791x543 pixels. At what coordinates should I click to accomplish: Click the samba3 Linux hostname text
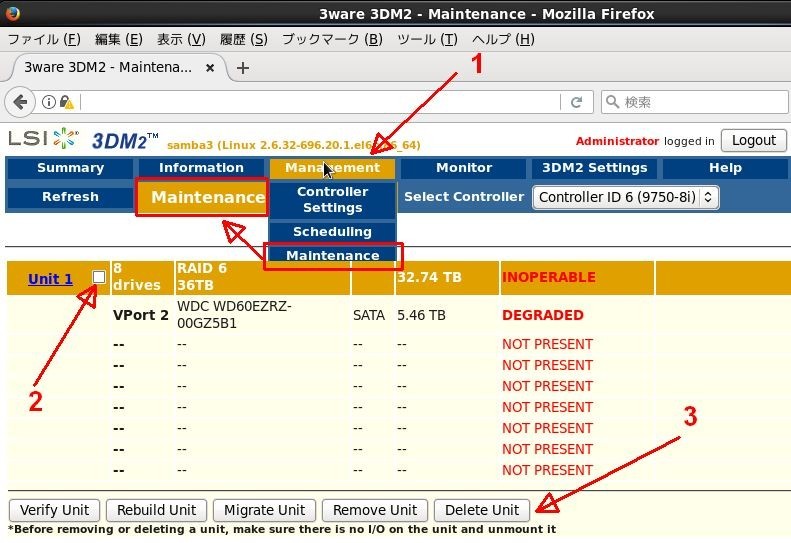pyautogui.click(x=294, y=145)
